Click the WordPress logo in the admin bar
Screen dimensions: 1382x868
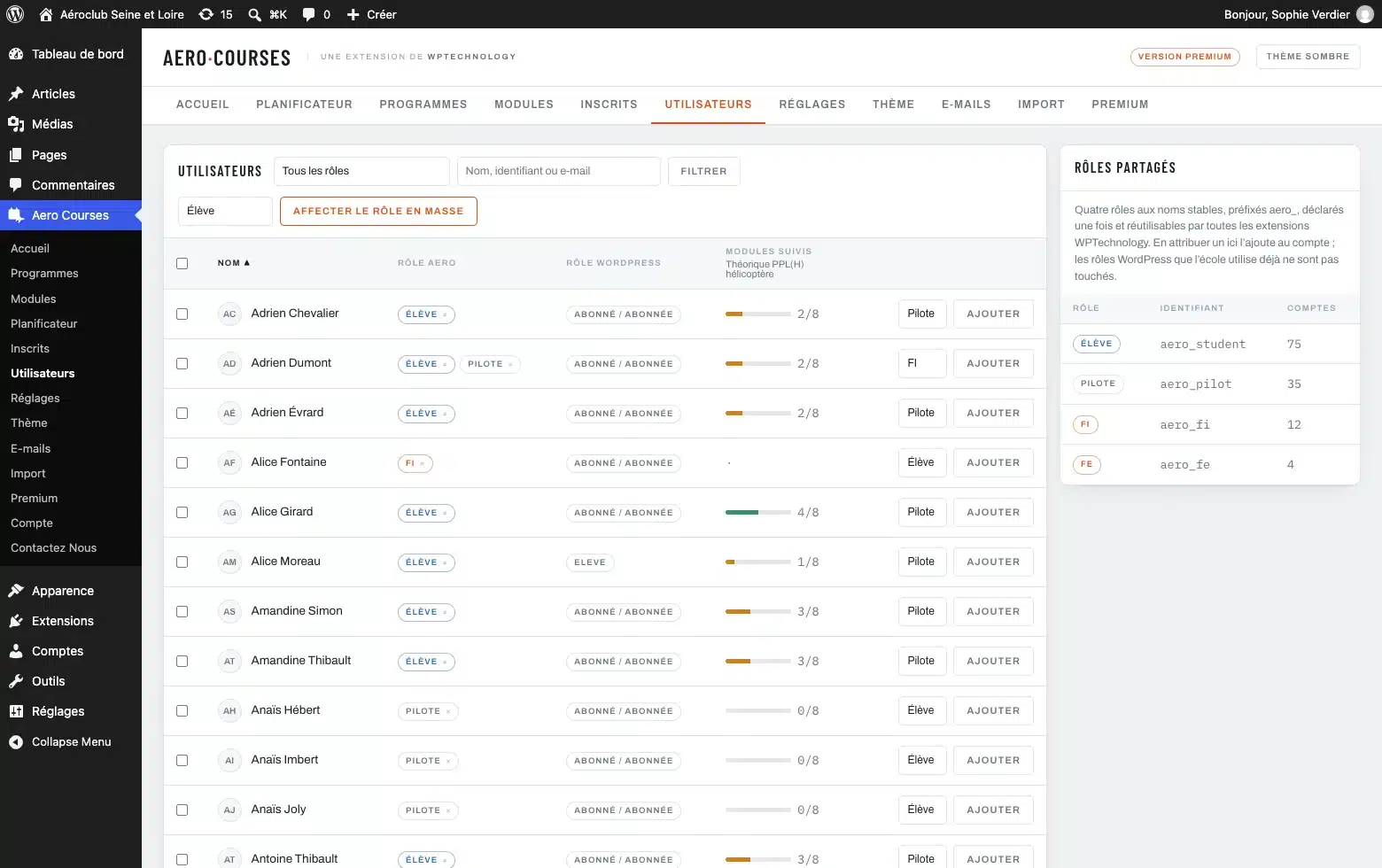coord(15,14)
